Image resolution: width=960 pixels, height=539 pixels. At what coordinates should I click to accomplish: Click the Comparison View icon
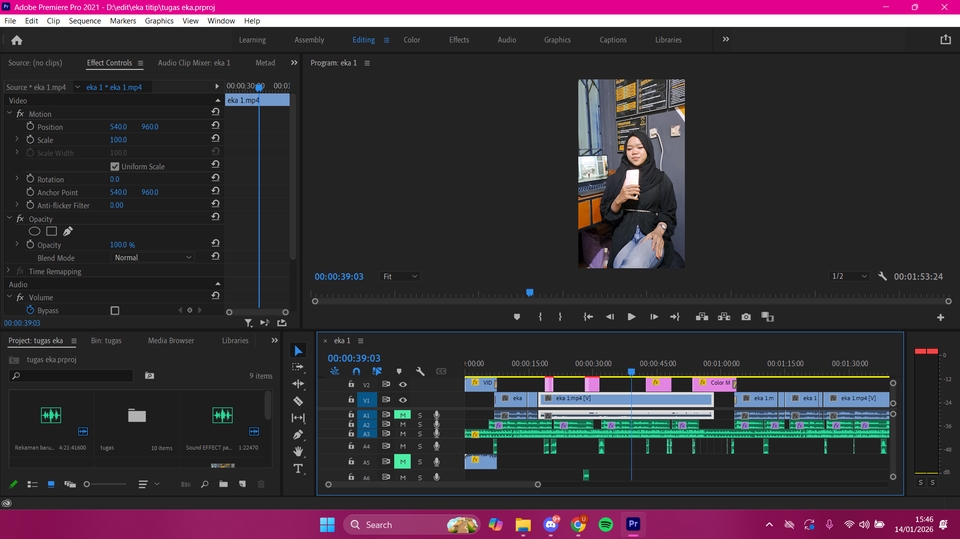(767, 317)
